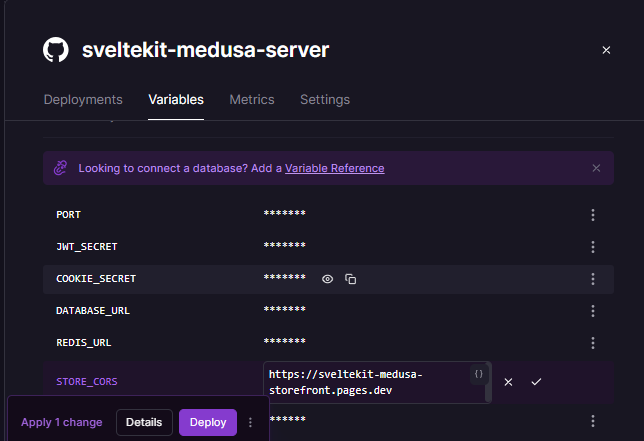Click the masked value of REDIS_URL
The width and height of the screenshot is (644, 441).
pos(285,341)
